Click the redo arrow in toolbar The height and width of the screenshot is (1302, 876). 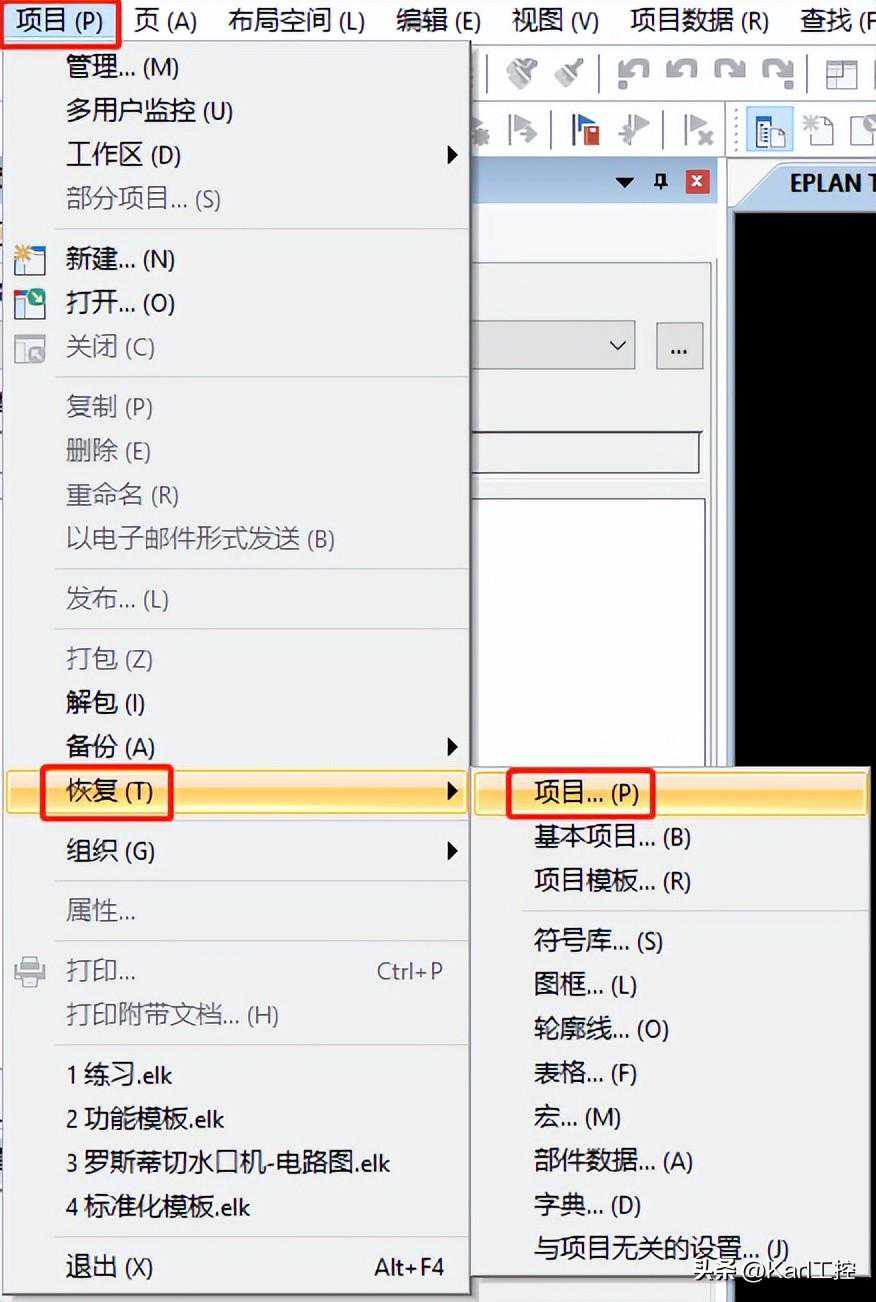click(x=729, y=72)
